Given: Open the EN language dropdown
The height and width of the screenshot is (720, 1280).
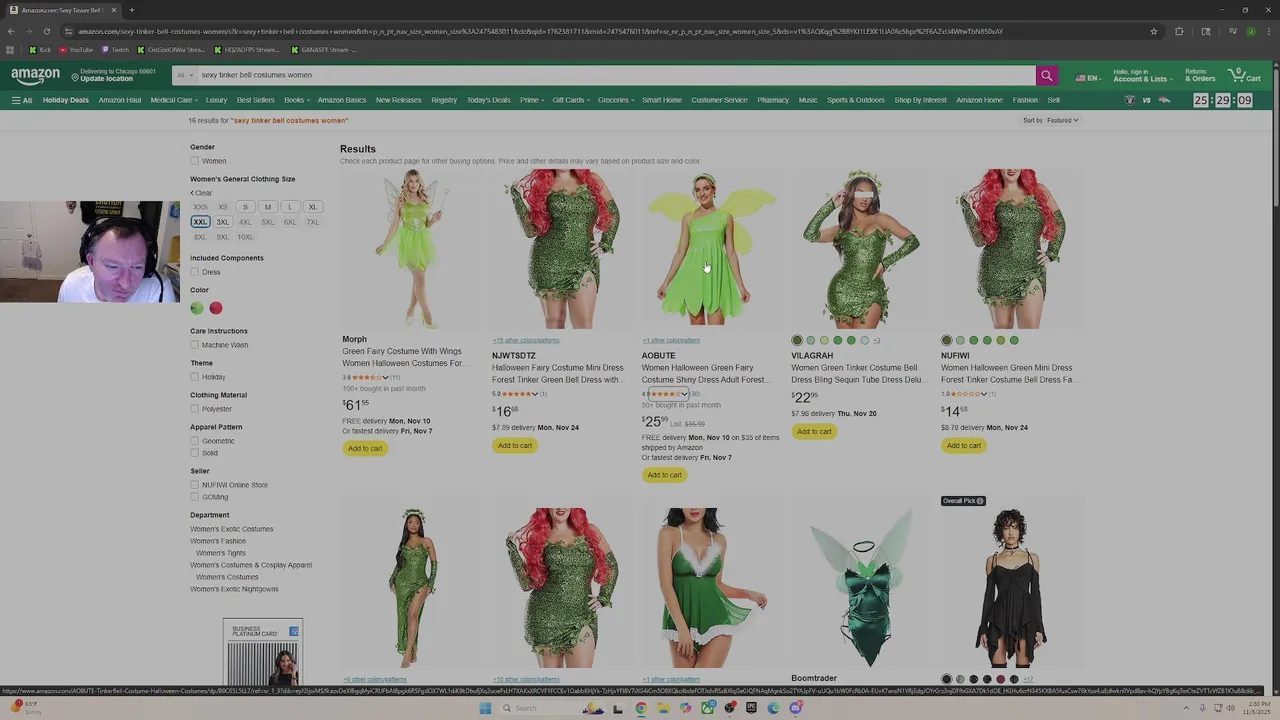Looking at the screenshot, I should tap(1088, 76).
